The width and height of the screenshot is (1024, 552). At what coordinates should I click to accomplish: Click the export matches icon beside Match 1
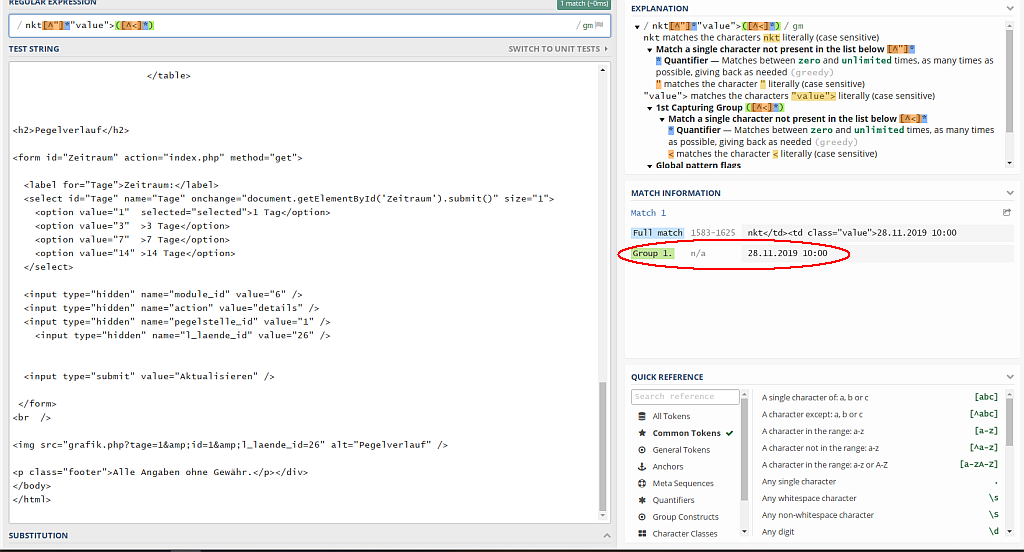[x=1006, y=212]
